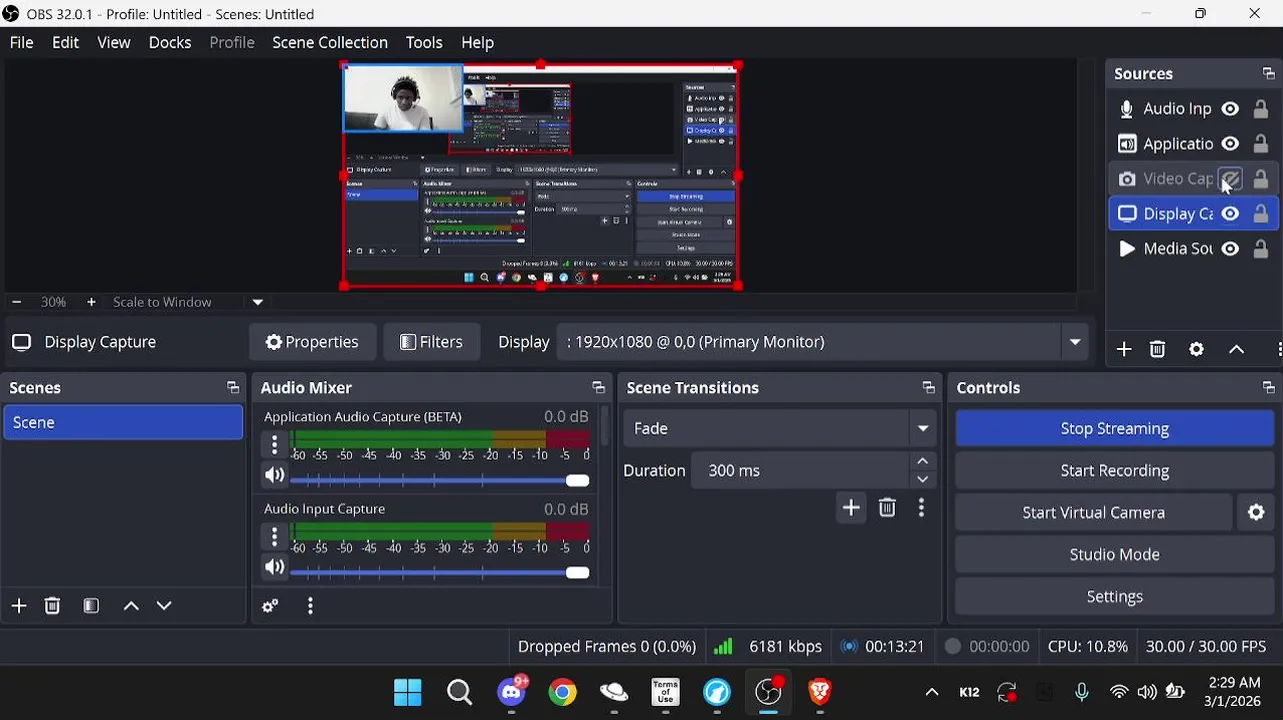Open Audio Input Capture options menu
The width and height of the screenshot is (1283, 720).
pyautogui.click(x=275, y=537)
